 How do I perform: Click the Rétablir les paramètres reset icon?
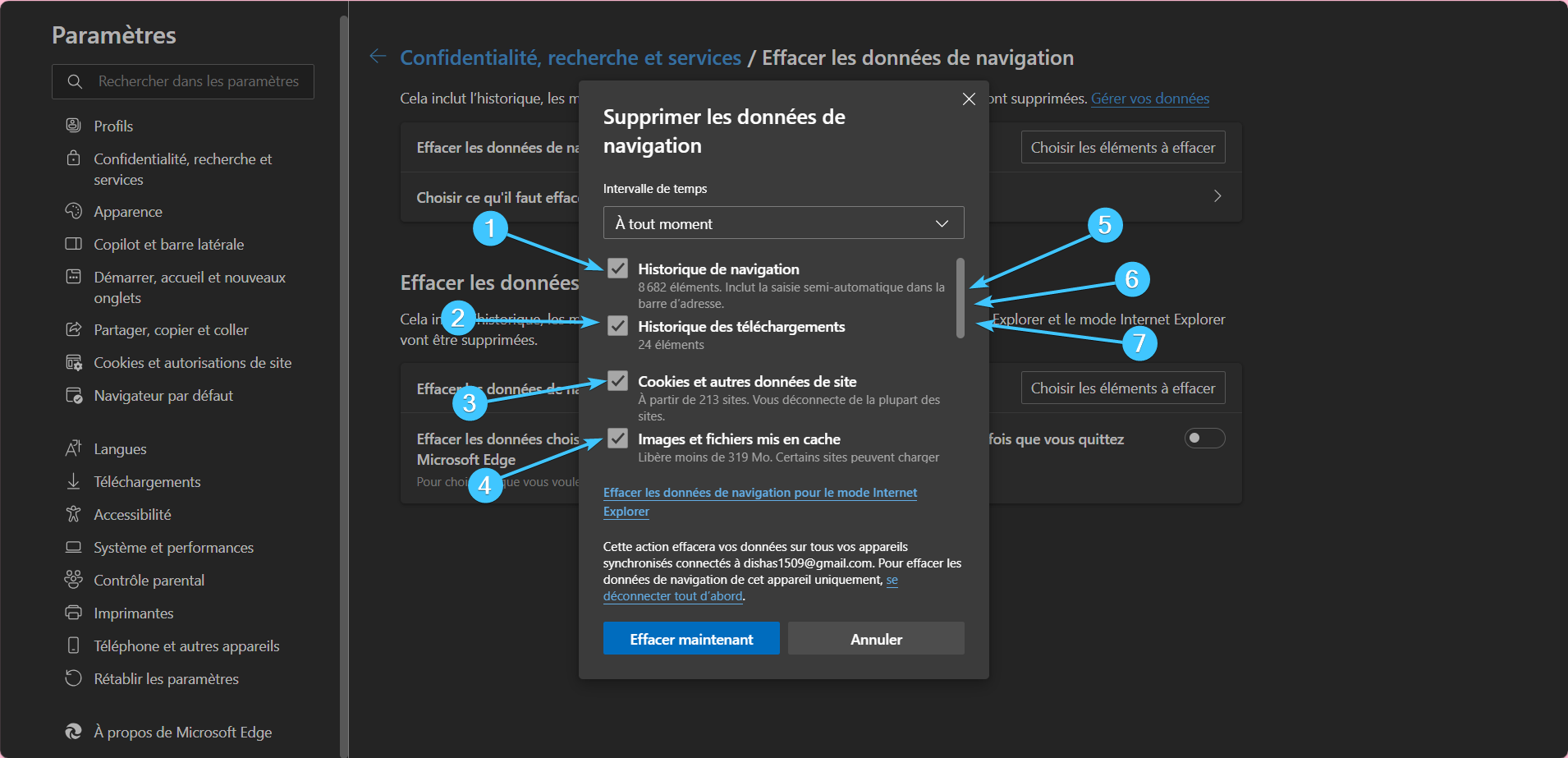[74, 678]
